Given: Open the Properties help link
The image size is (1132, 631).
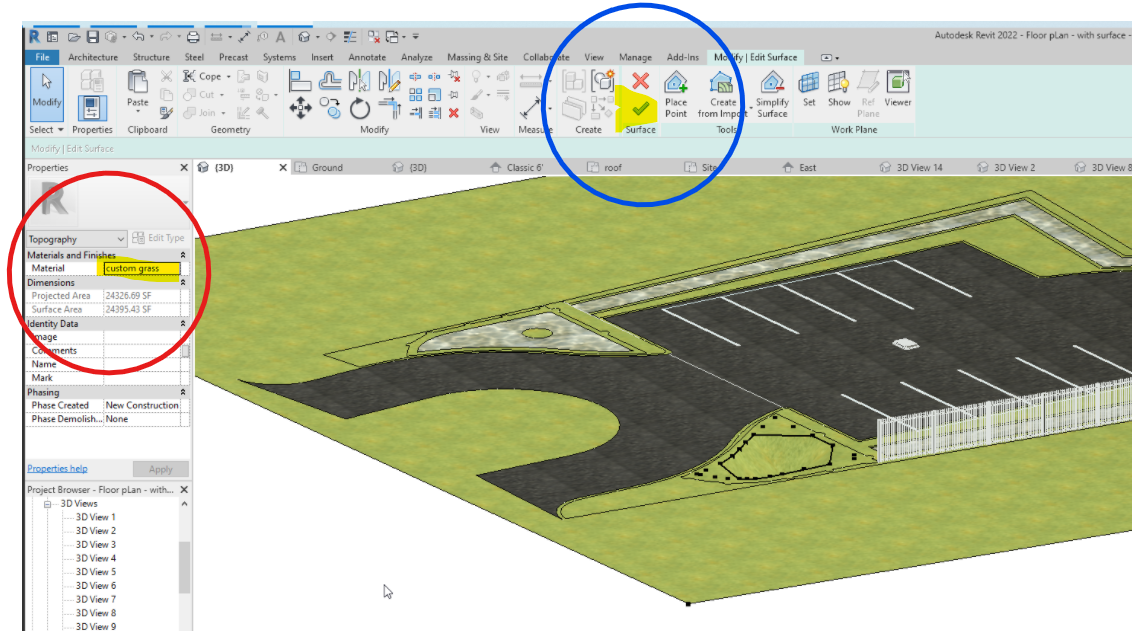Looking at the screenshot, I should coord(56,468).
